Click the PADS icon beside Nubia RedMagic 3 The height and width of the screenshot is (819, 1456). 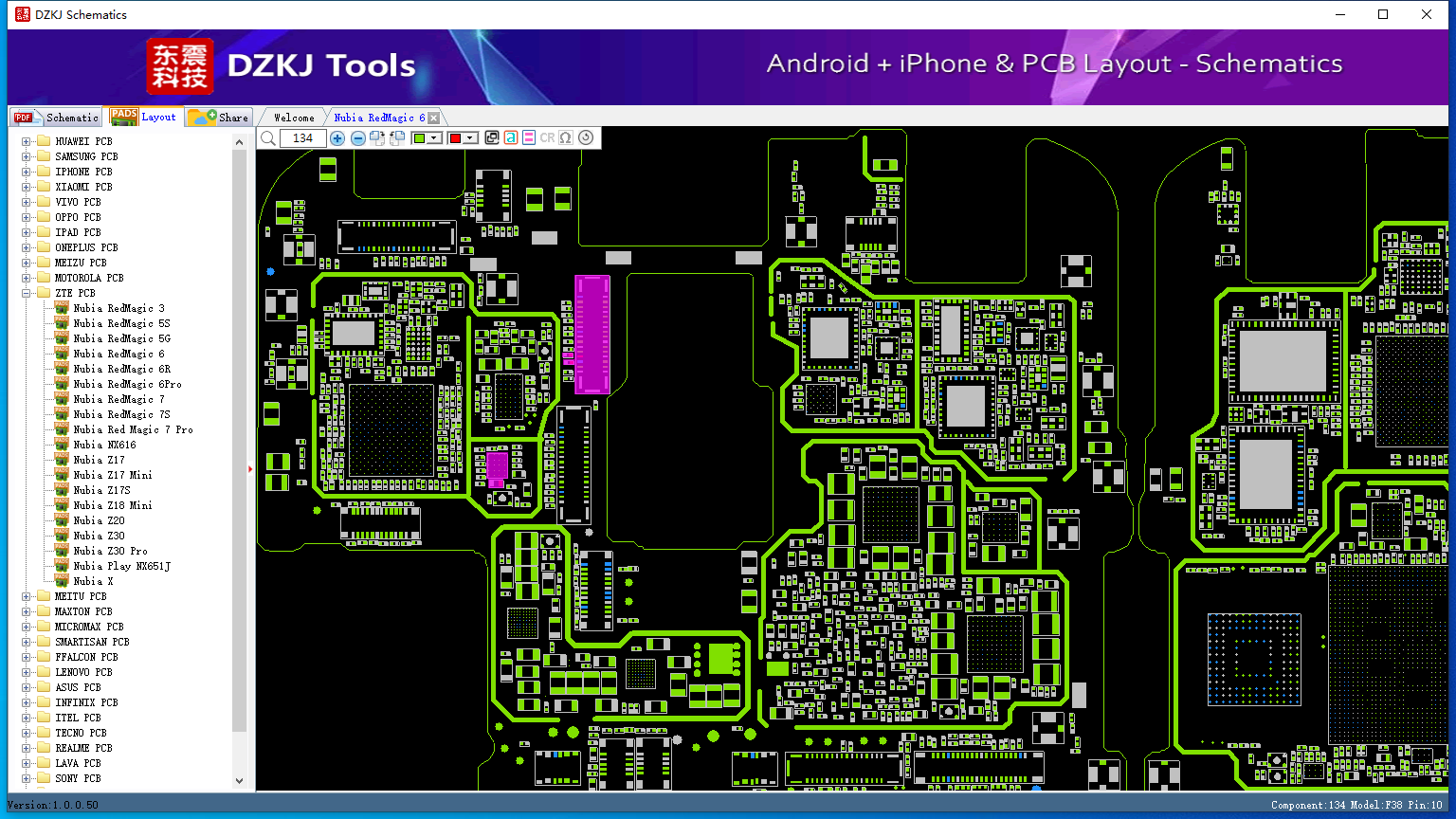[62, 308]
